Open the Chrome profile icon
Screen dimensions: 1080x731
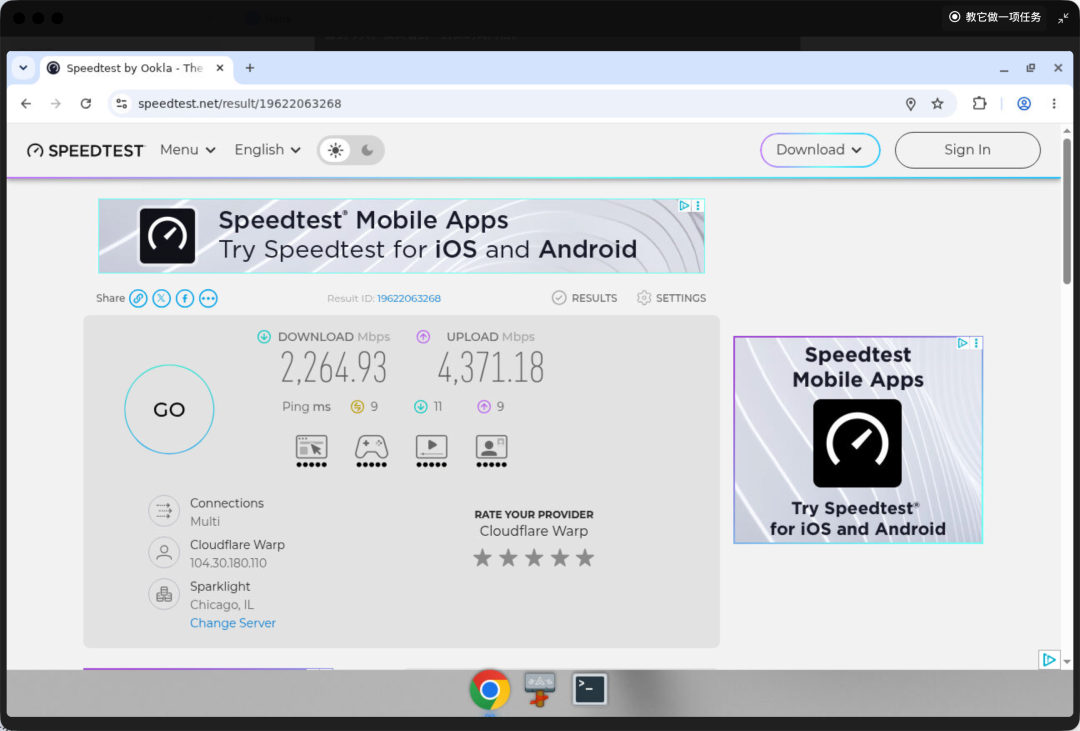tap(1024, 104)
